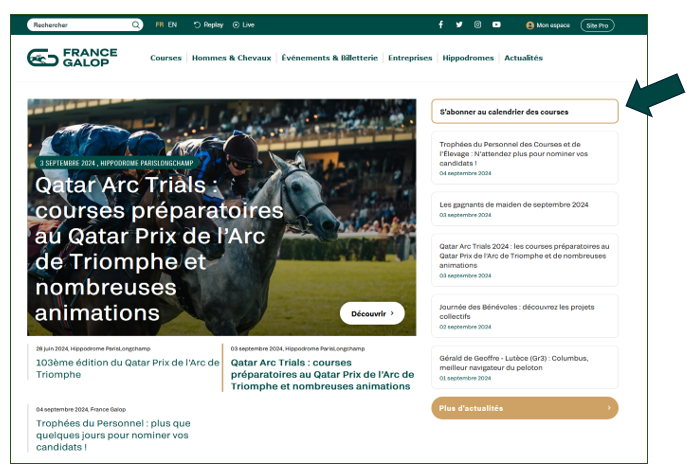Open the Entreprises menu
Screen dimensions: 691x475
coord(410,58)
